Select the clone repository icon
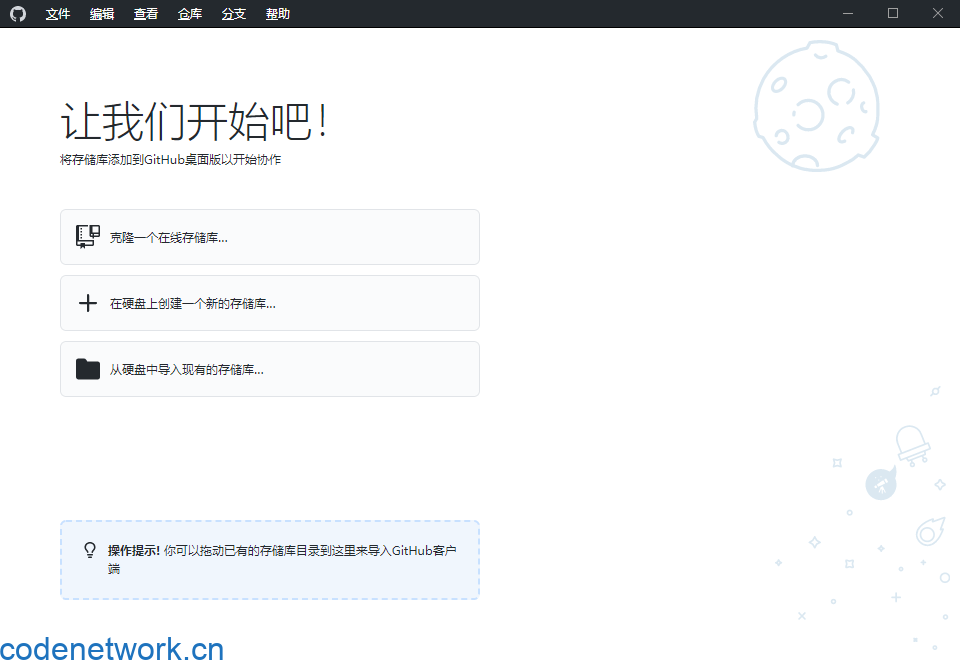Viewport: 960px width, 660px height. click(87, 236)
